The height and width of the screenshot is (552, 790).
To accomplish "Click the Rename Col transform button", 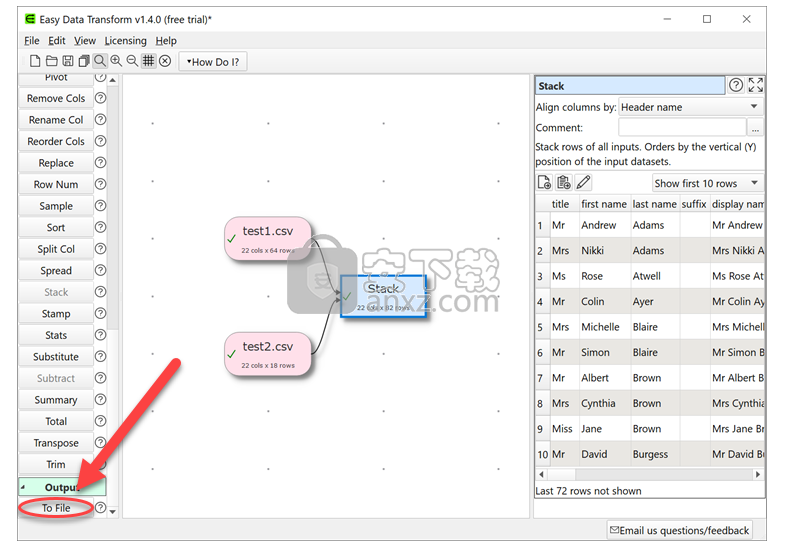I will 56,120.
